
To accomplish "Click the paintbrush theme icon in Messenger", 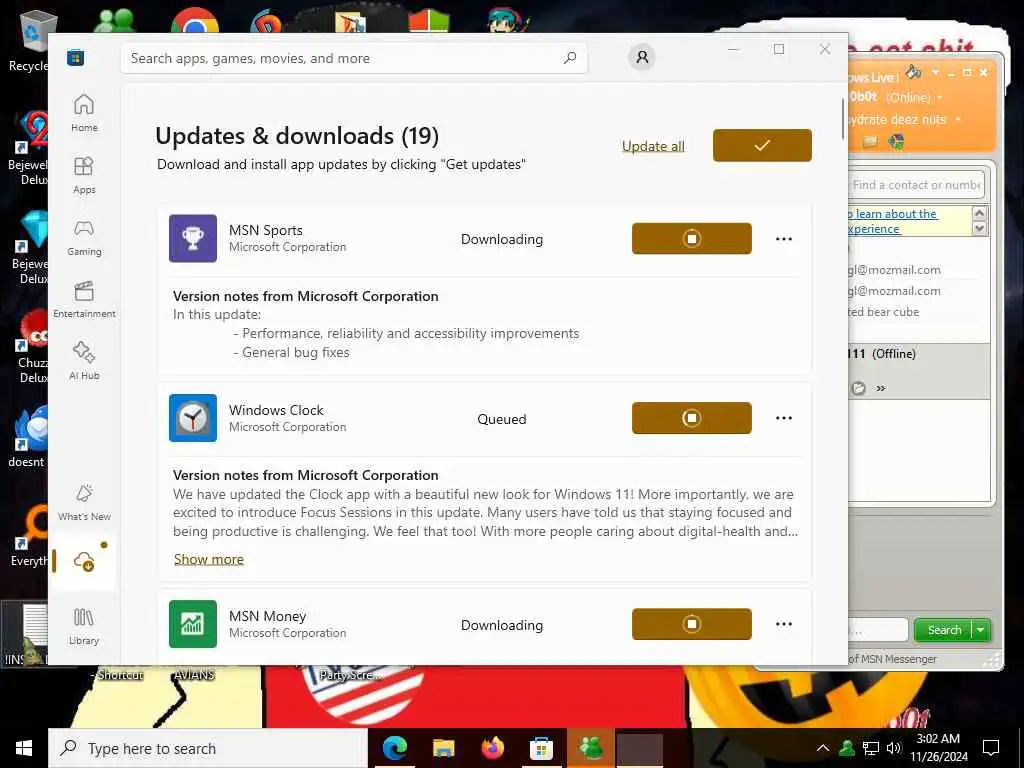I will point(914,72).
